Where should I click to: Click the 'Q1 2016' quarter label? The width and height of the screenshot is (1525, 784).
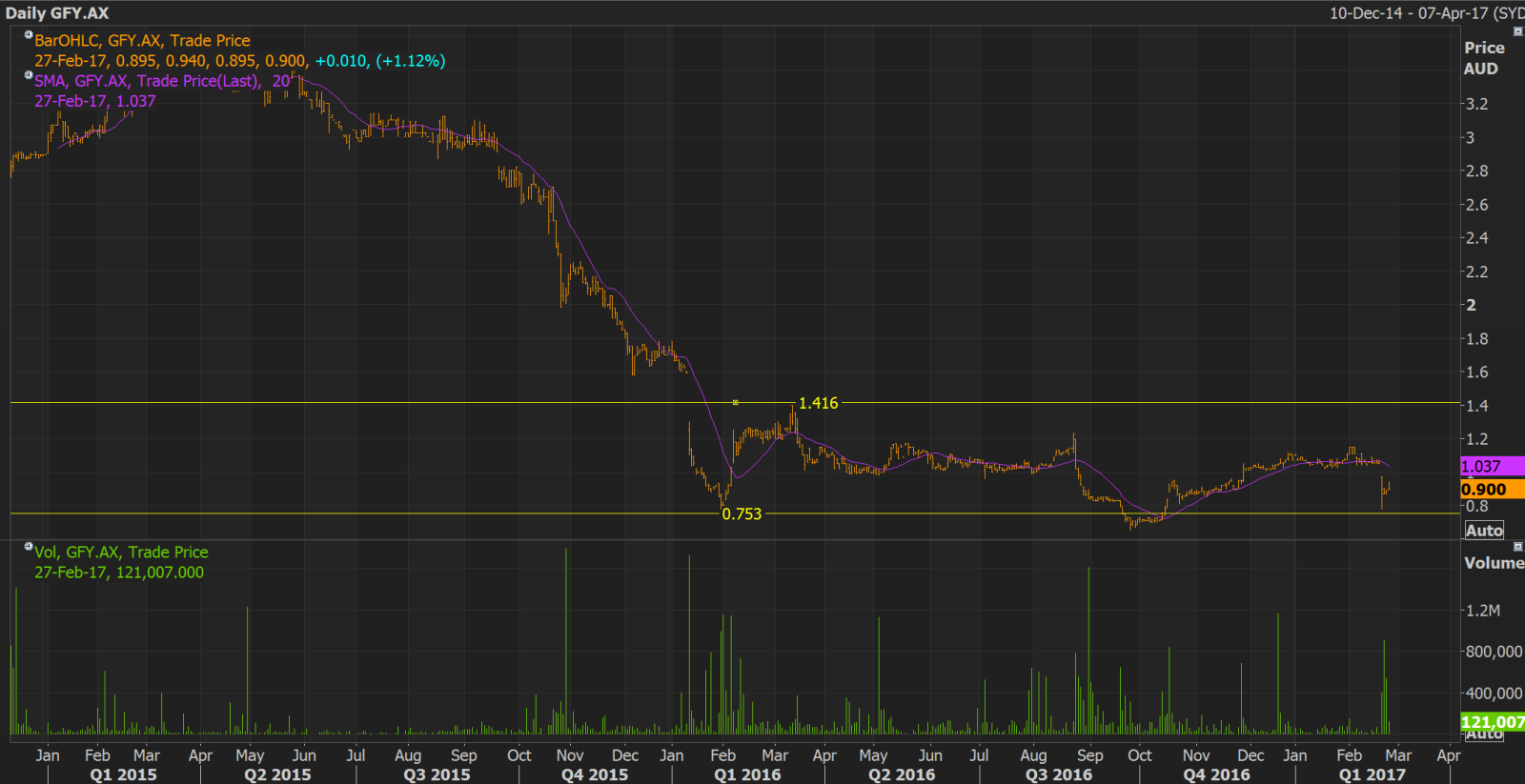point(747,774)
